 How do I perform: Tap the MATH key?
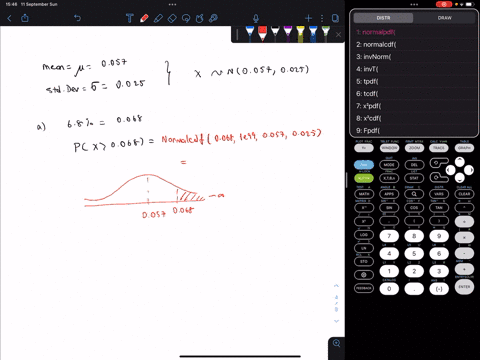pyautogui.click(x=364, y=194)
